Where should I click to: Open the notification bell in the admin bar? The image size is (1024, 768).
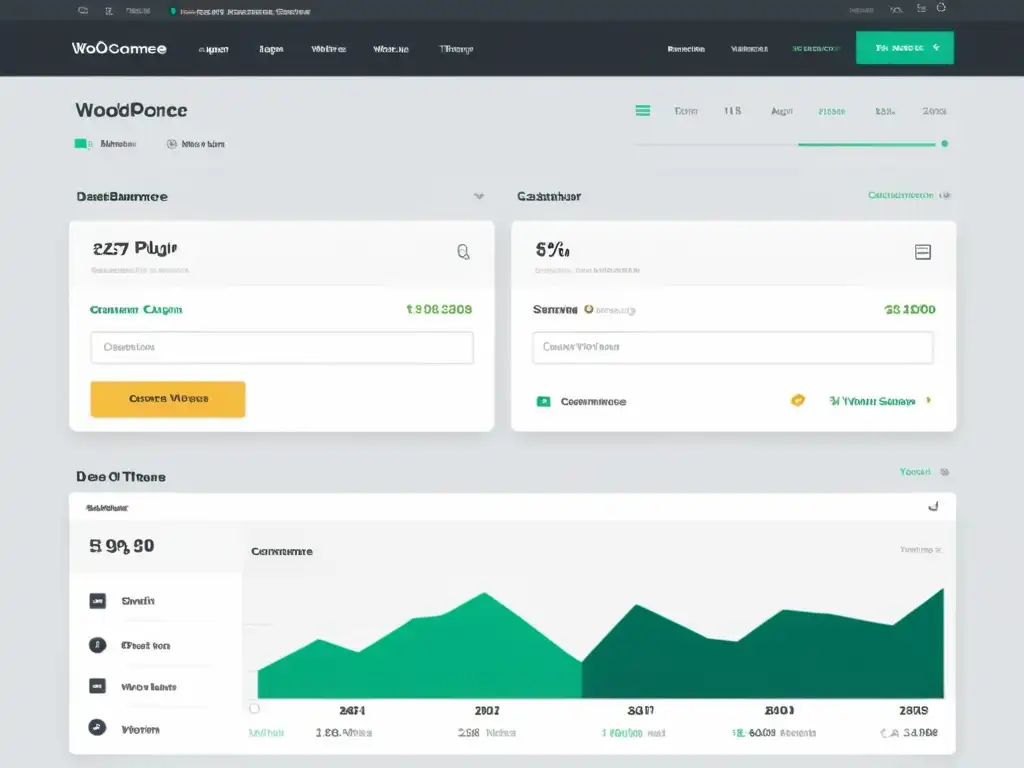pos(940,10)
